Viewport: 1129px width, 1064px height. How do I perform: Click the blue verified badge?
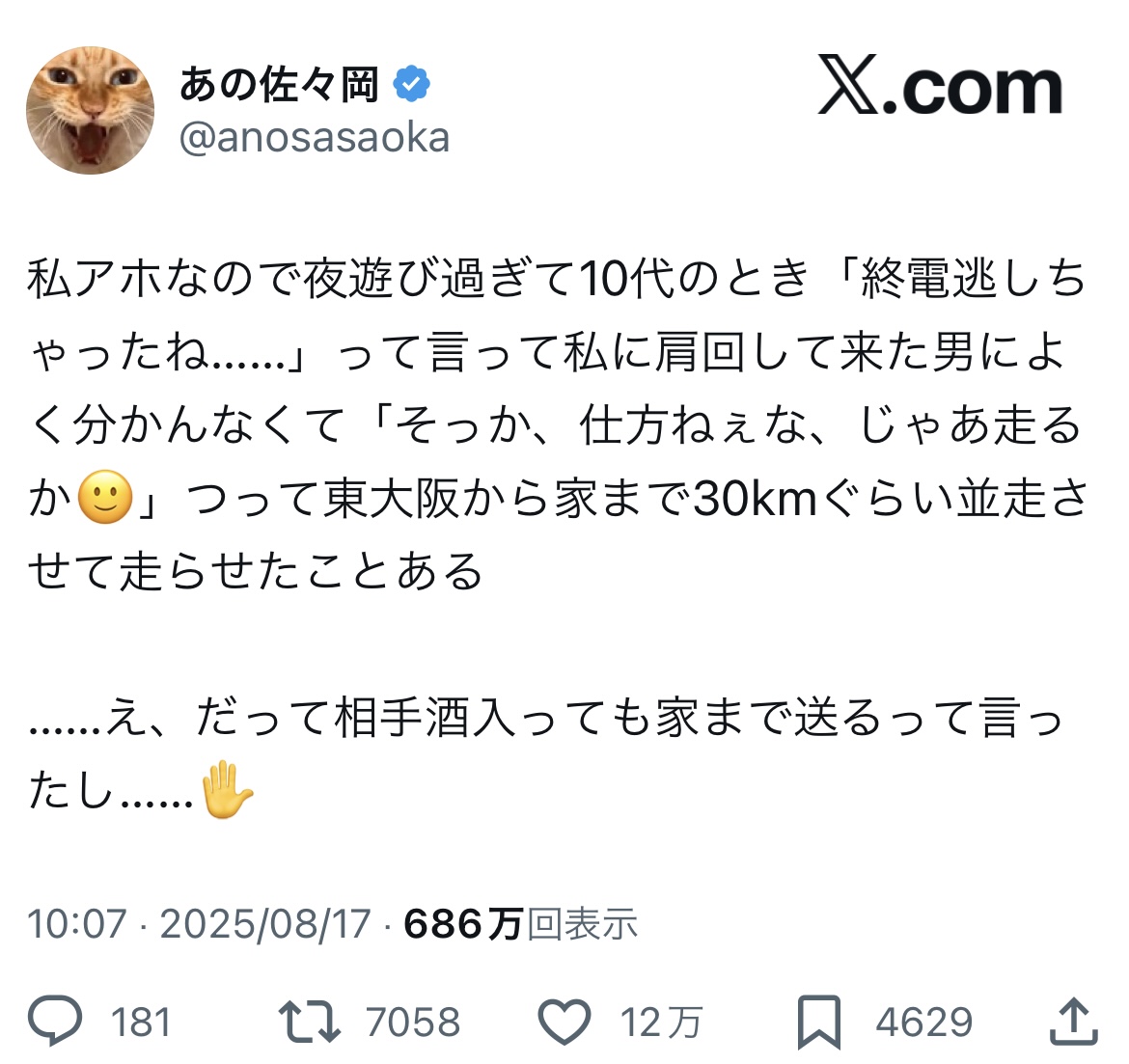click(411, 84)
